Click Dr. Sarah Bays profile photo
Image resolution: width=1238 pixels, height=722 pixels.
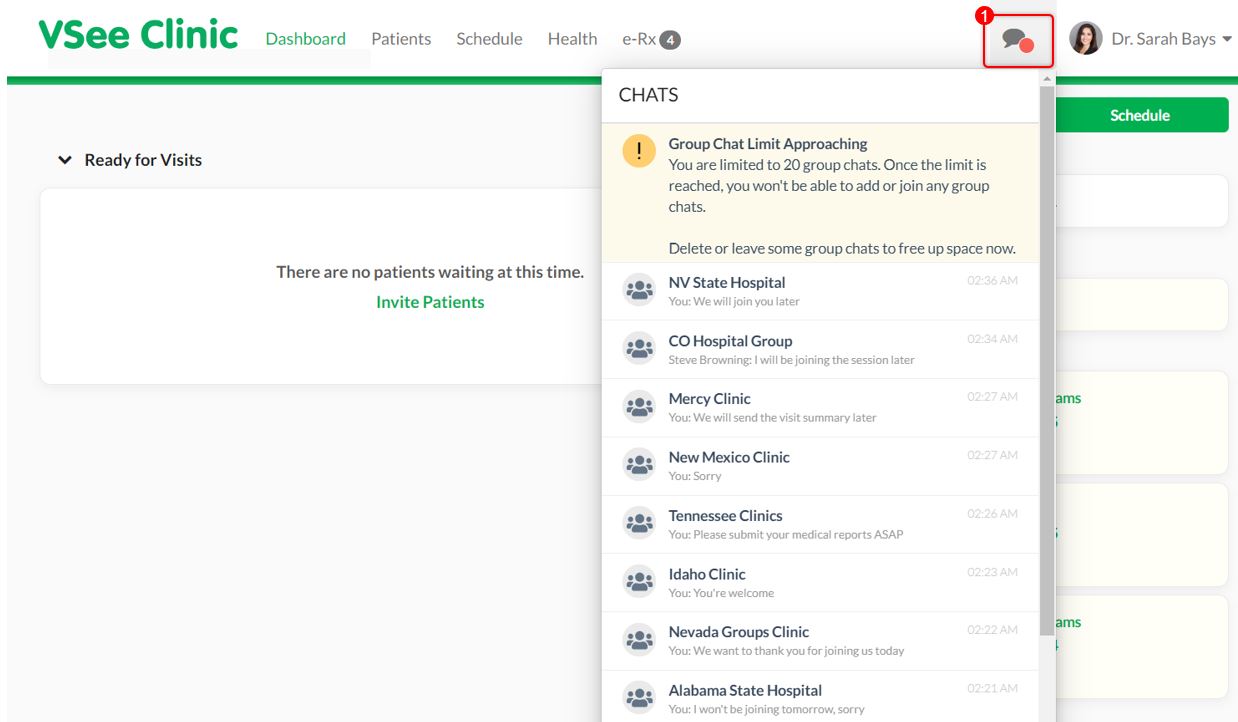click(1086, 39)
